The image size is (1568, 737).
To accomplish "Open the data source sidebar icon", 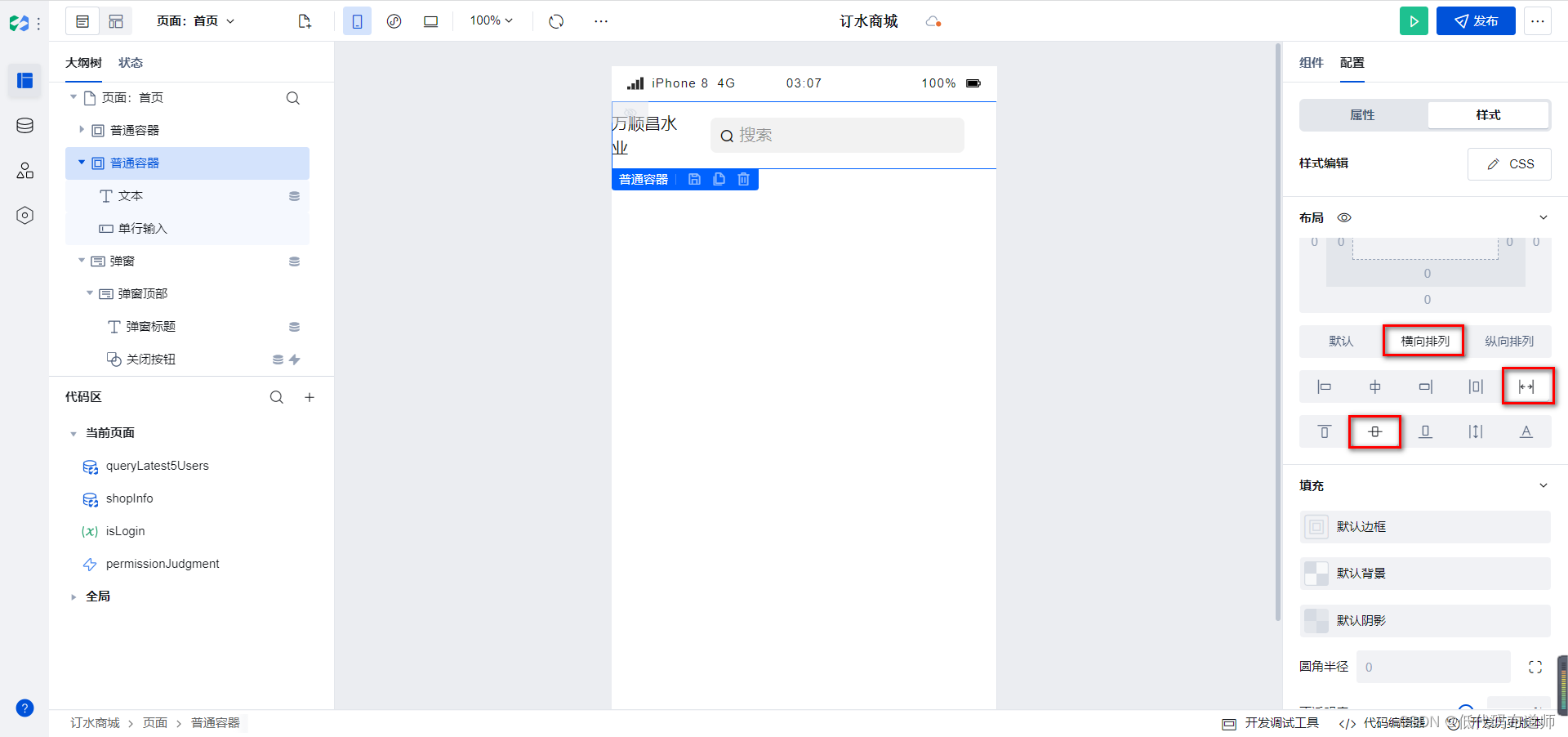I will [x=24, y=125].
